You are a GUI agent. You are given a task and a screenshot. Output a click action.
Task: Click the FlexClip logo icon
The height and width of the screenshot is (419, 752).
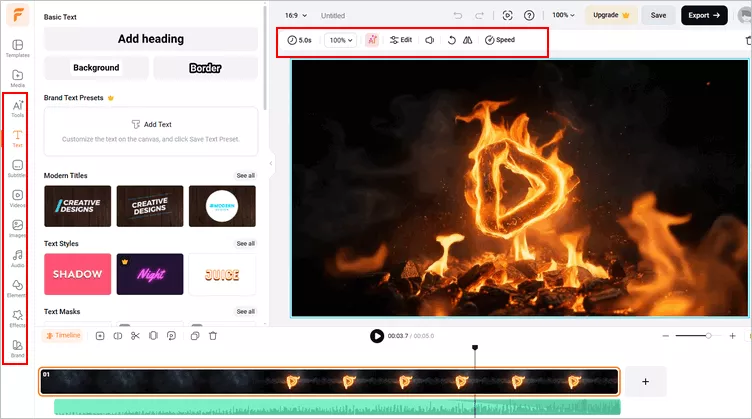[x=18, y=15]
